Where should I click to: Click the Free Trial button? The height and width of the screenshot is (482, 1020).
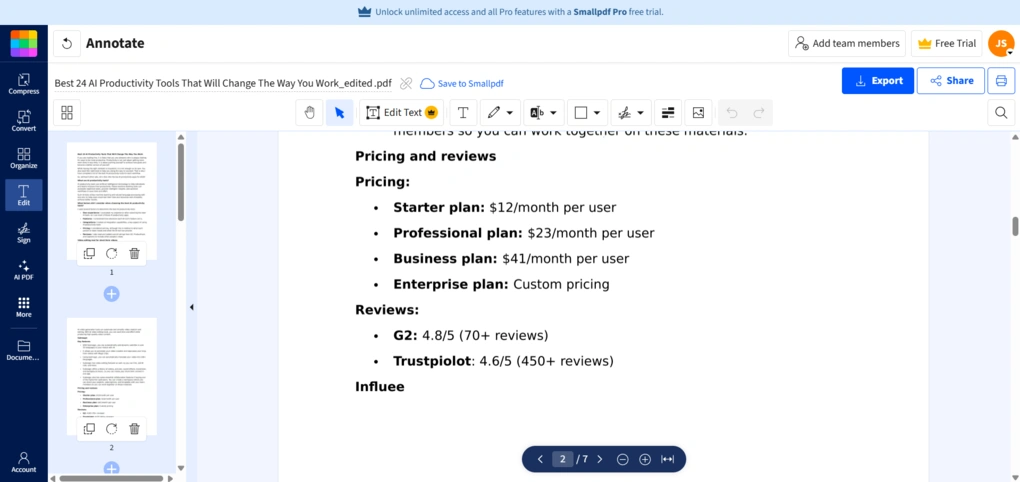(x=946, y=44)
